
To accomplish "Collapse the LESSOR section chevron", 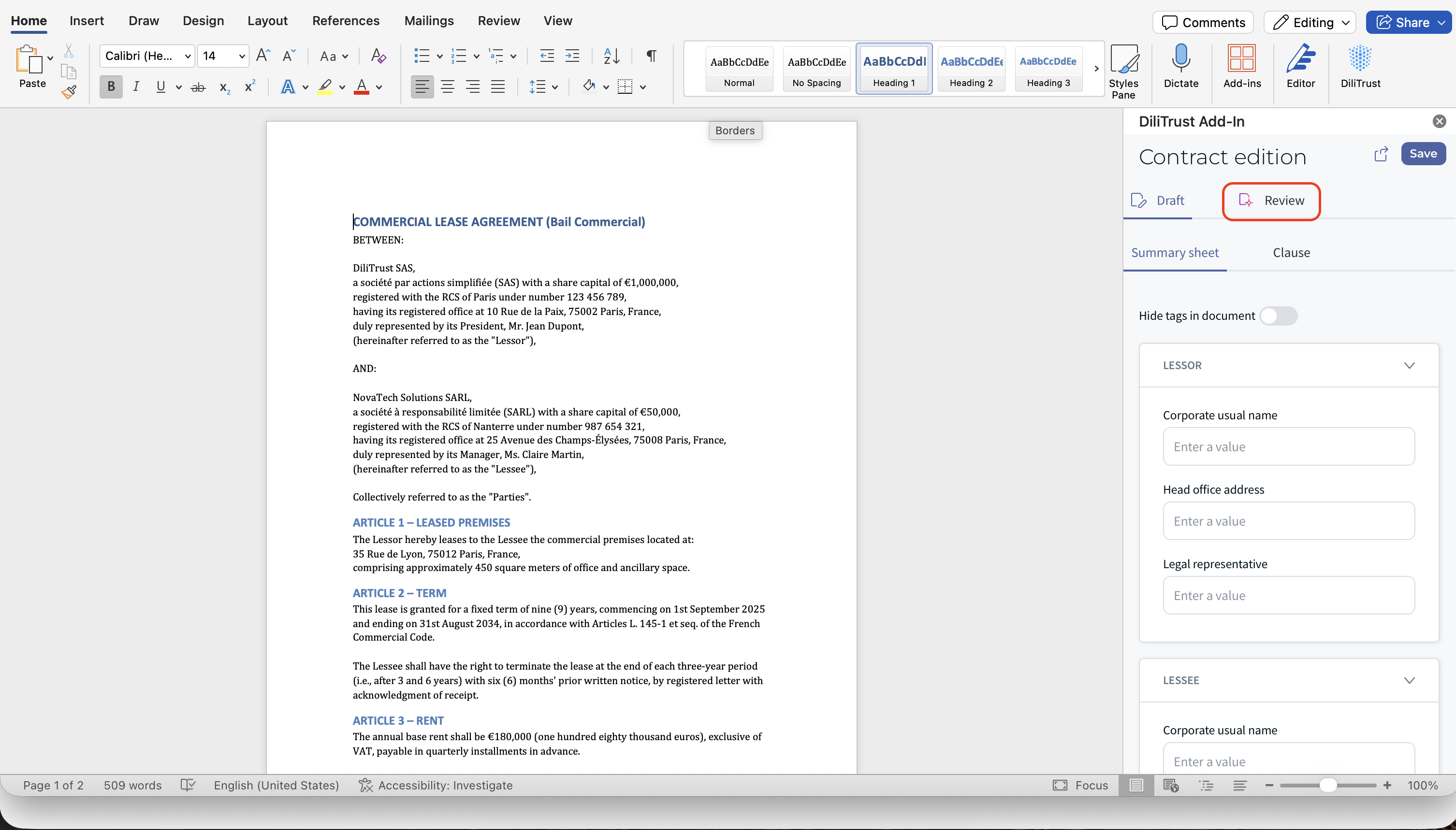I will click(1409, 365).
